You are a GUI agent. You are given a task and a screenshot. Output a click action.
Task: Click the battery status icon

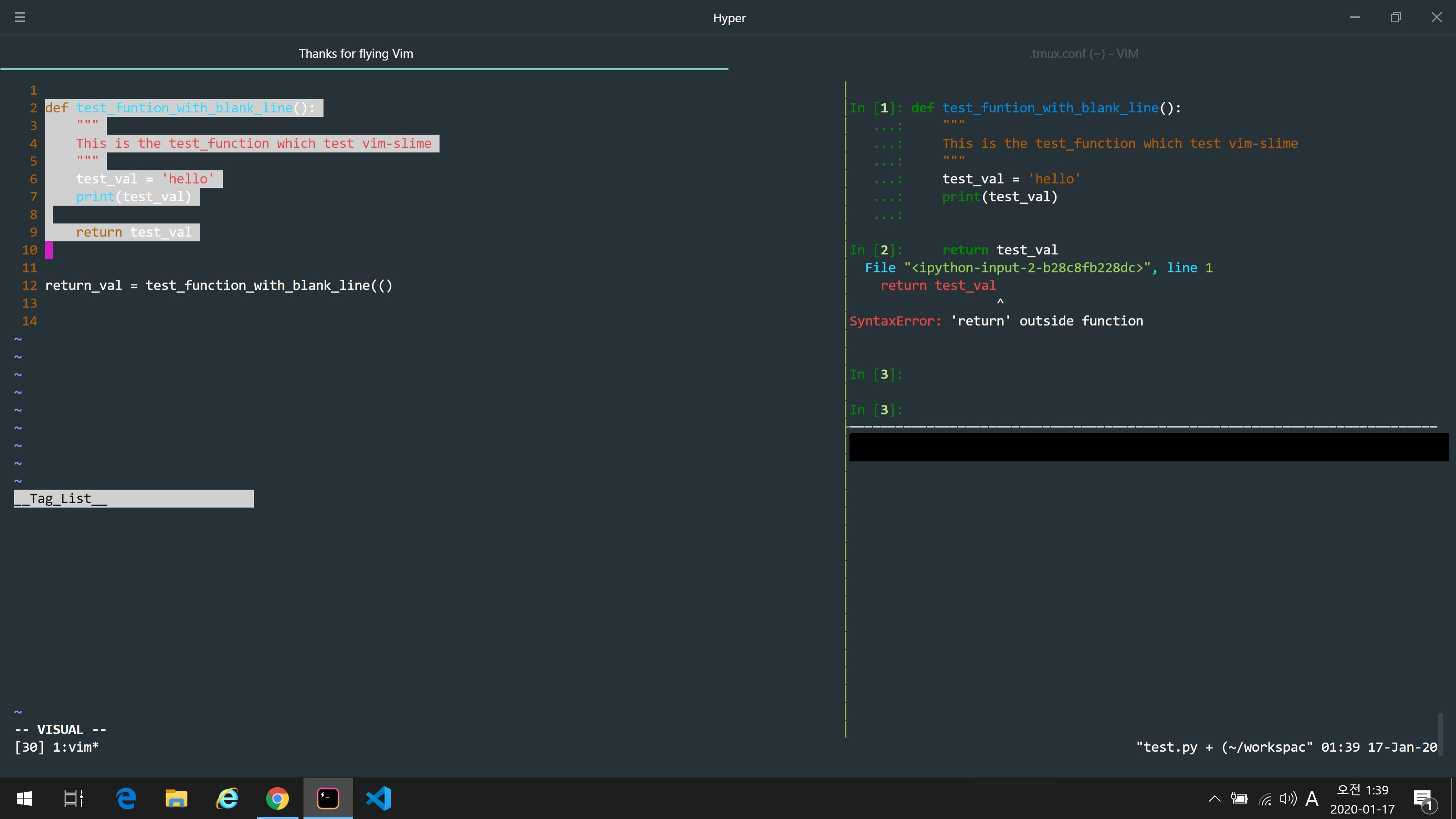click(1239, 799)
